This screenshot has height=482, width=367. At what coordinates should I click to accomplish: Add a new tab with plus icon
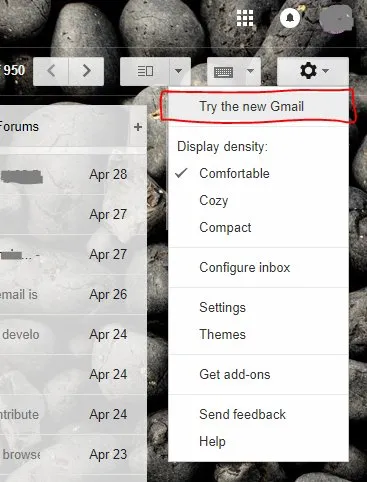point(138,127)
